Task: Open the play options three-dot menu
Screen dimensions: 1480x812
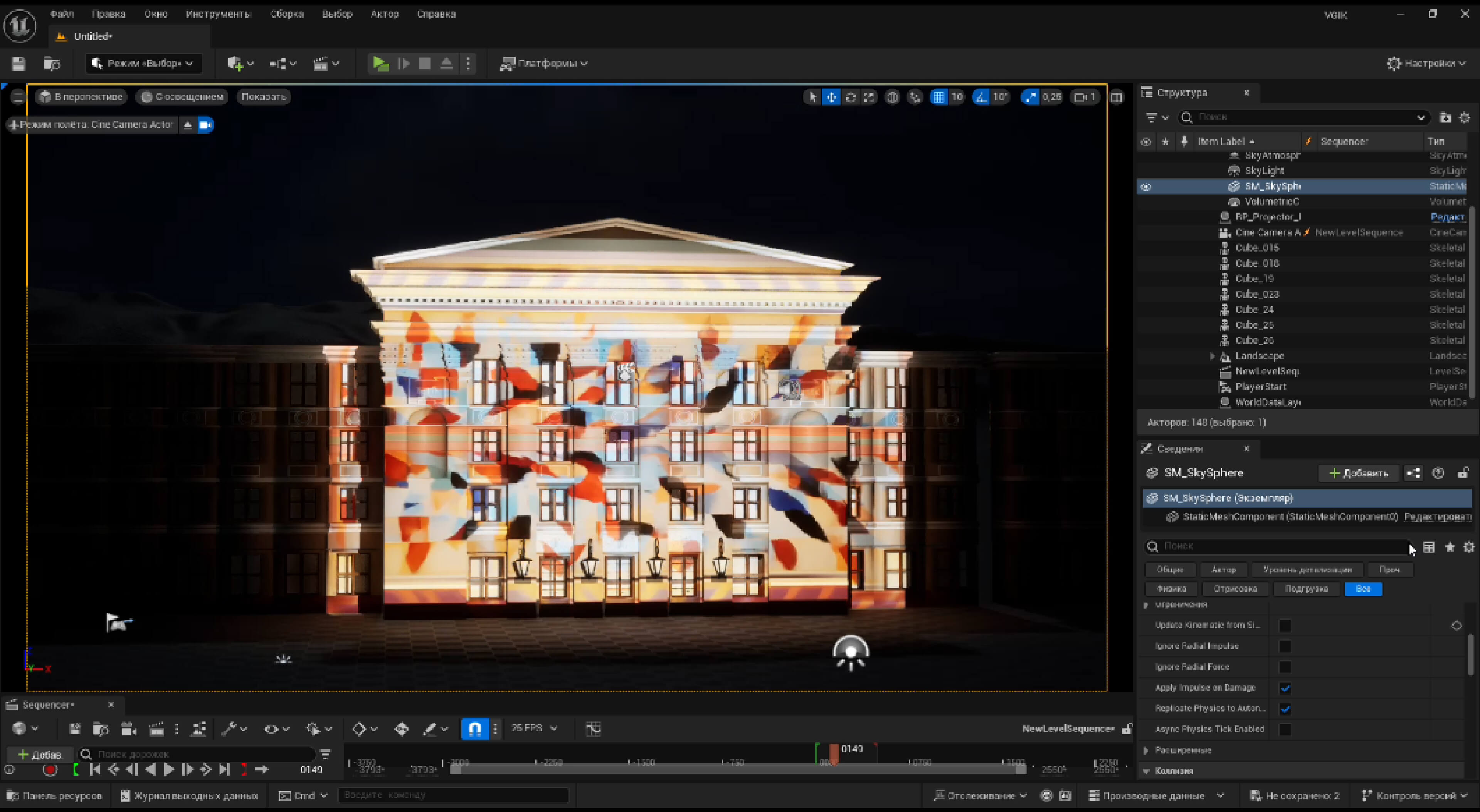Action: pyautogui.click(x=468, y=63)
